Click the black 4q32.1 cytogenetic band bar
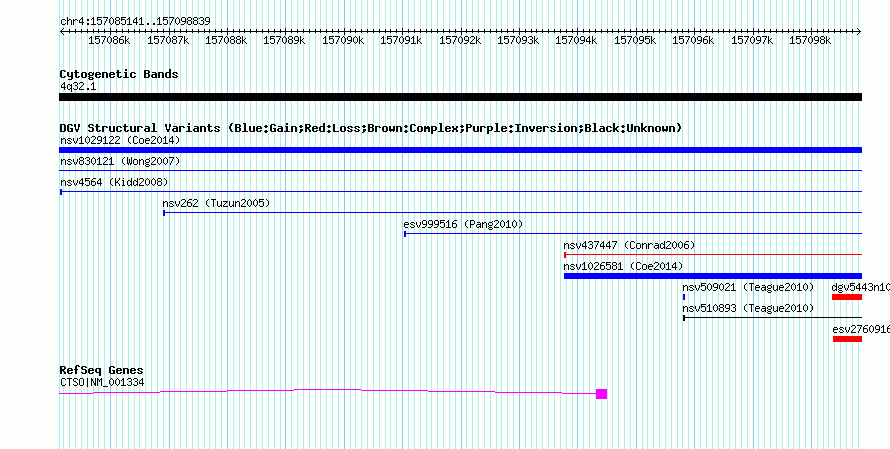The image size is (890, 449). click(x=460, y=97)
